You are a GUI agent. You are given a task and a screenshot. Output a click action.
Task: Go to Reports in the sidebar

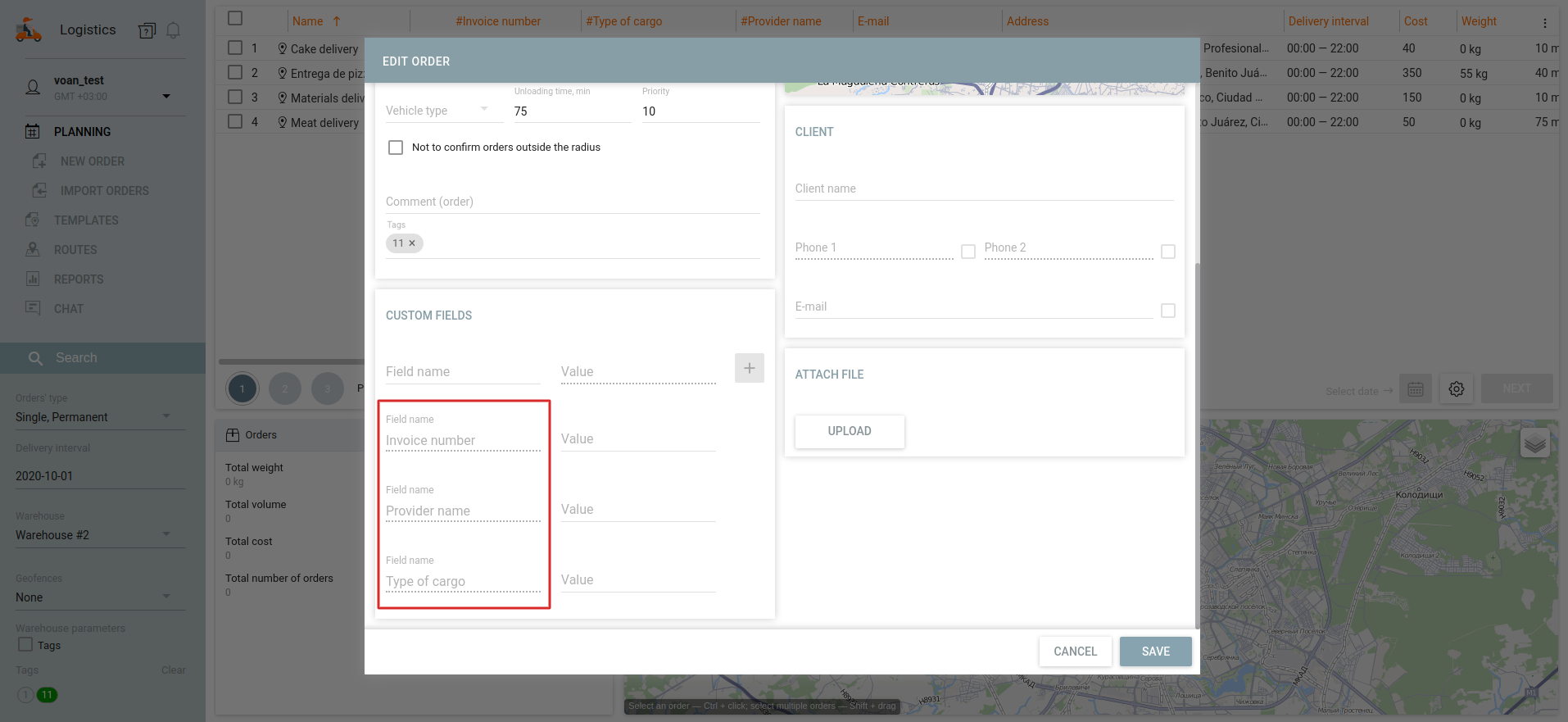79,279
